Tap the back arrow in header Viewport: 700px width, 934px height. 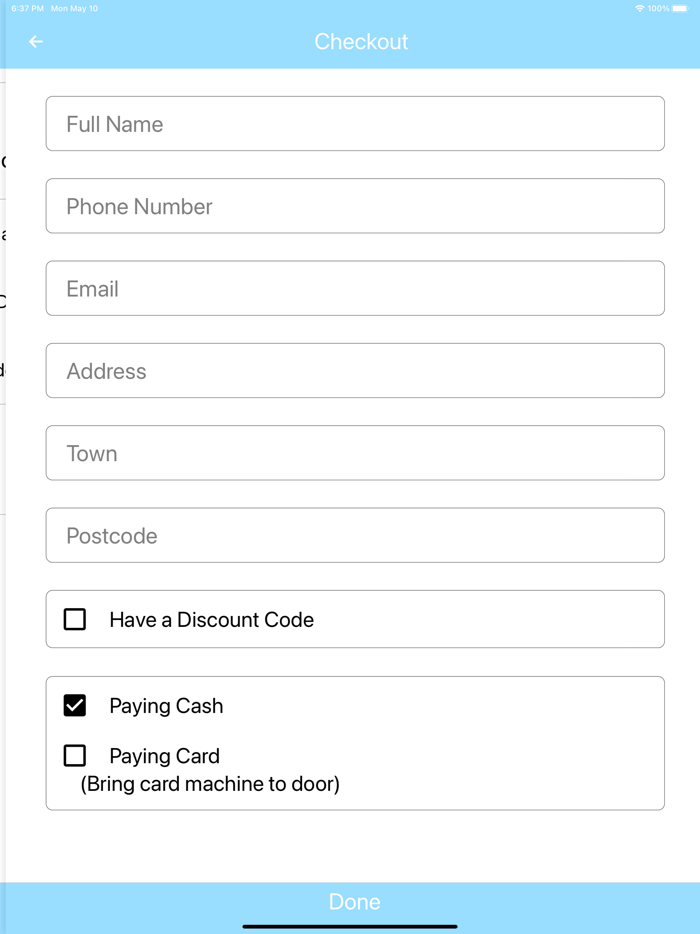(36, 42)
